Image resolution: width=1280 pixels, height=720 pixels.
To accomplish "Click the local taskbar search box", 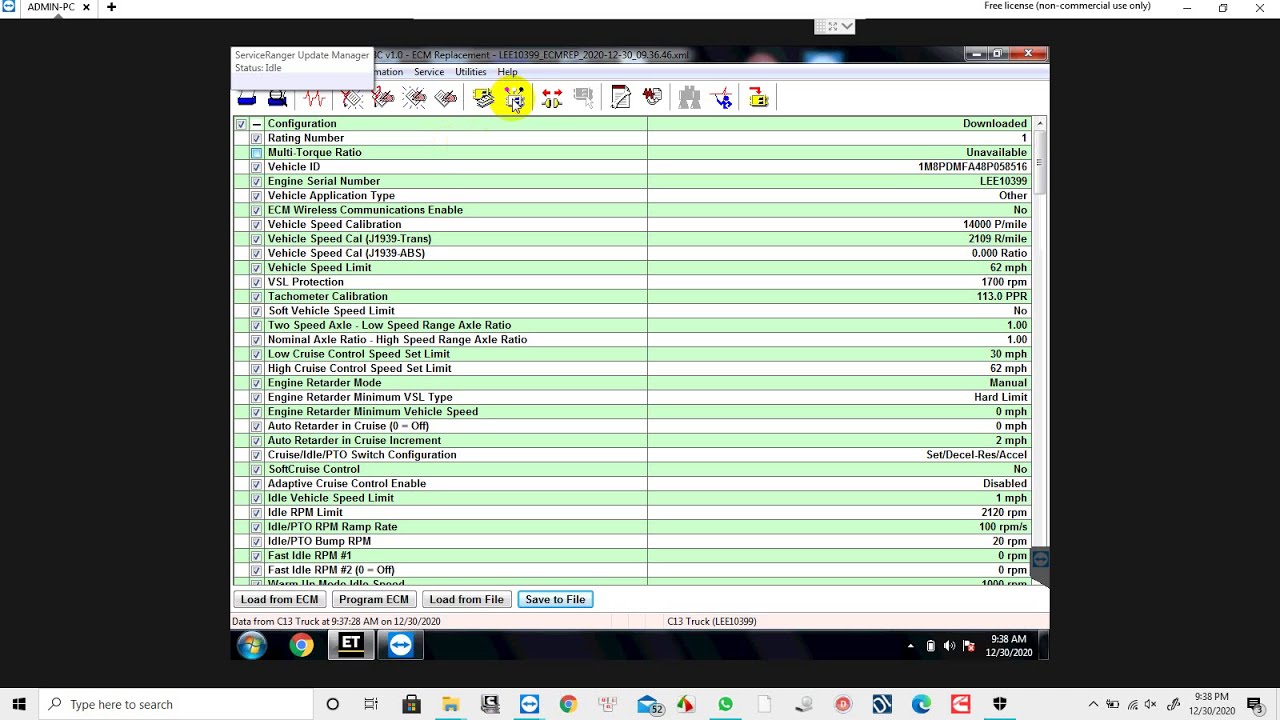I will pyautogui.click(x=176, y=704).
